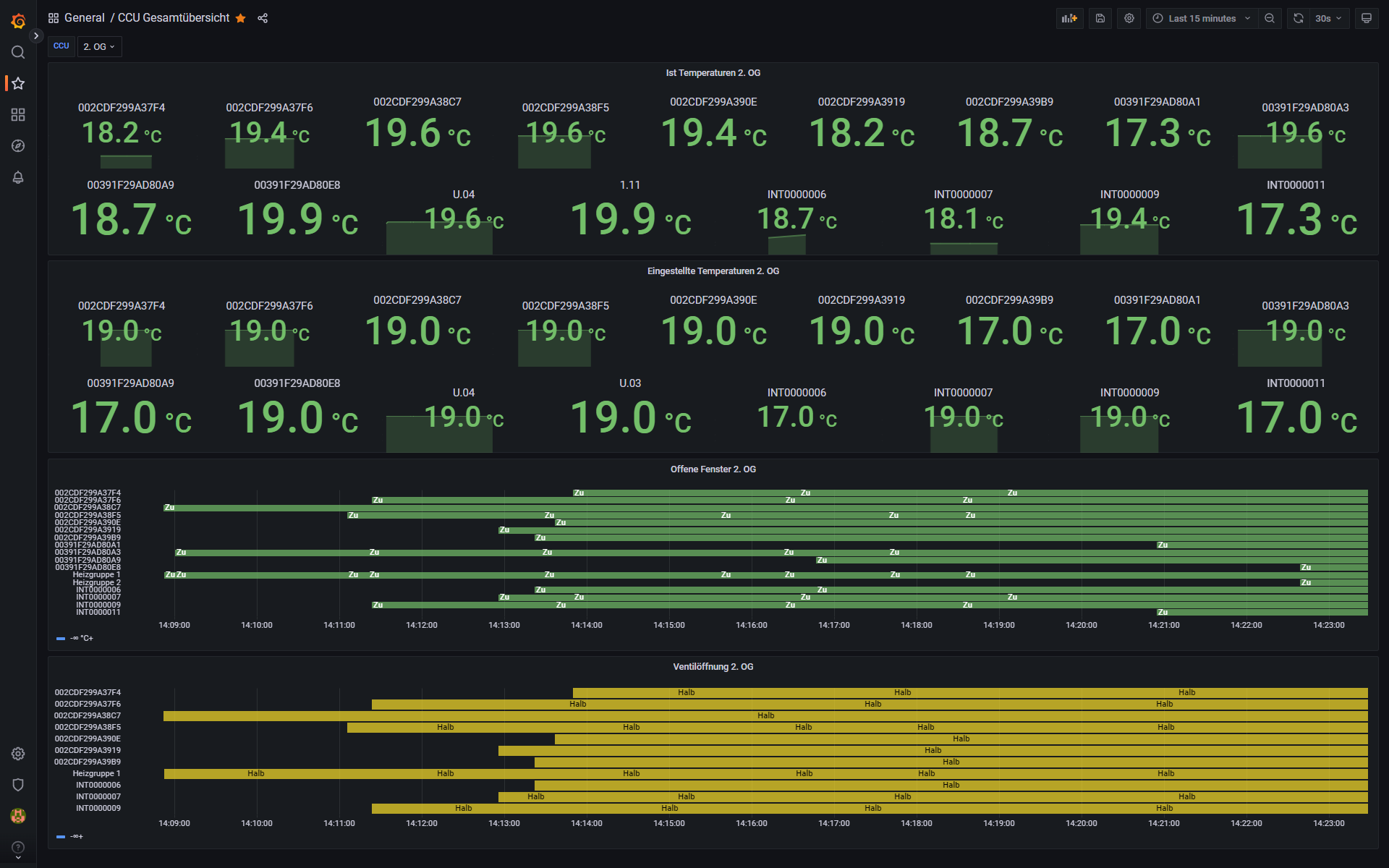Screen dimensions: 1389x868
Task: Open the search dashboards icon
Action: (x=18, y=52)
